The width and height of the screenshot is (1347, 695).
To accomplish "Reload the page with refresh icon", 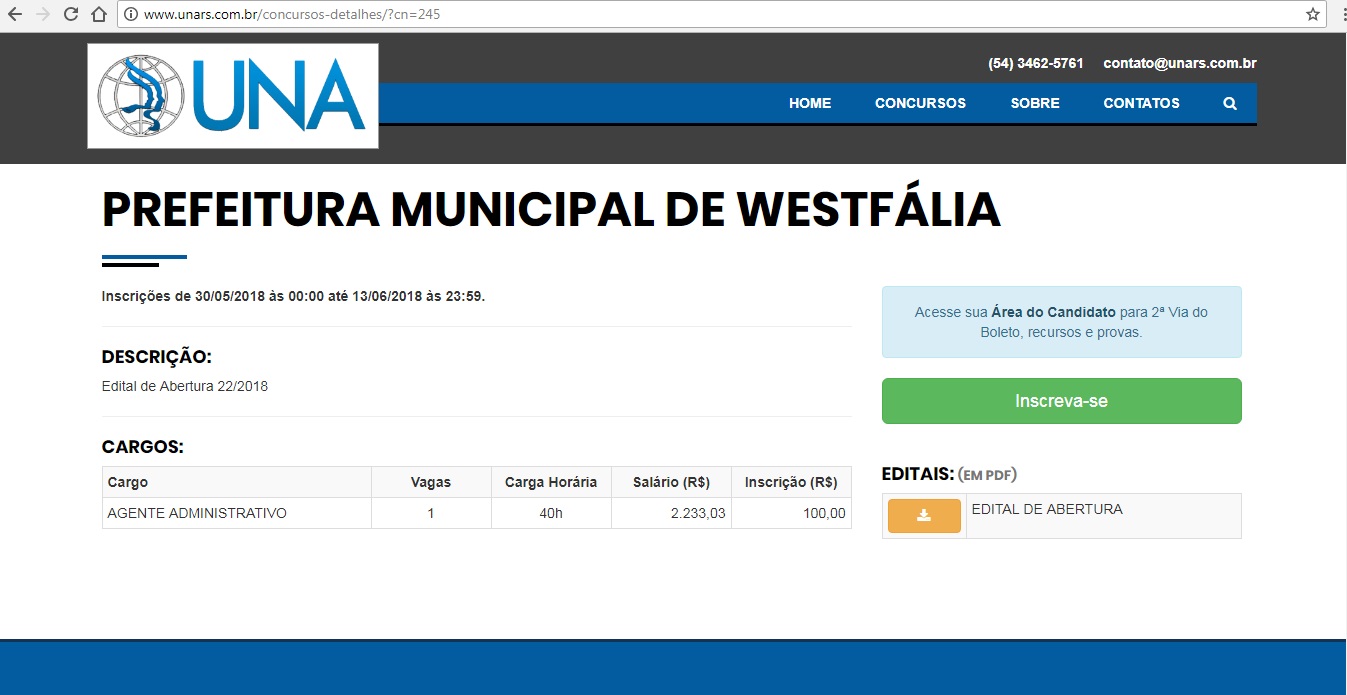I will pos(71,15).
